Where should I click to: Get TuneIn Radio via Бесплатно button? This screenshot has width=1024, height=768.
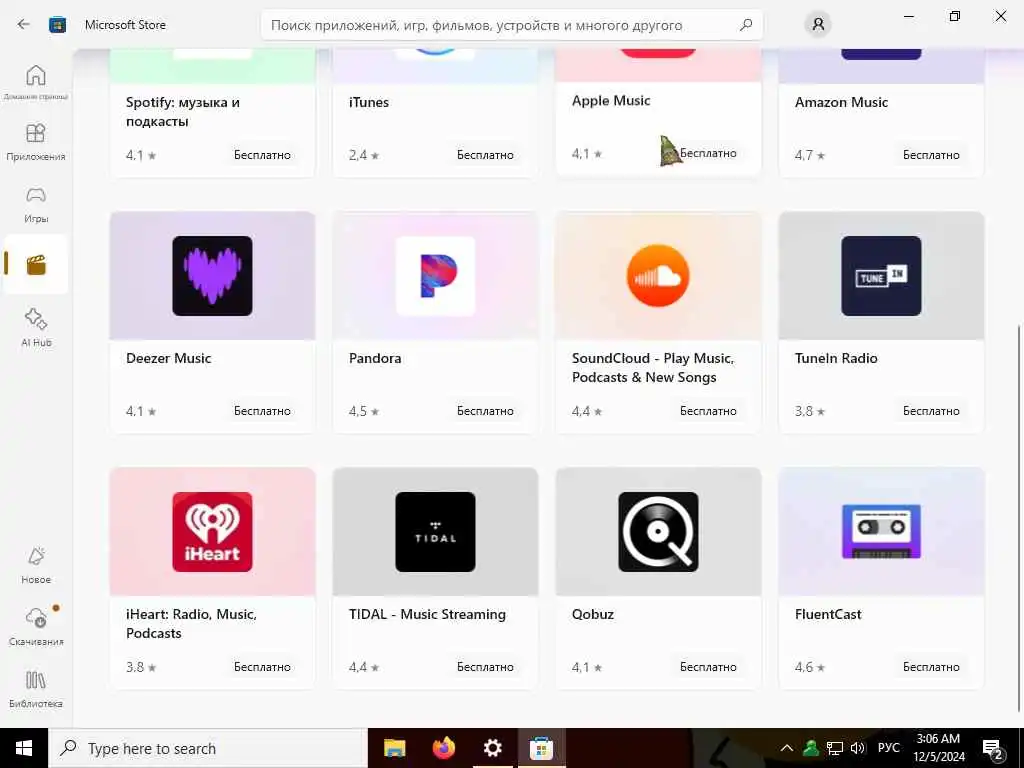pos(931,411)
